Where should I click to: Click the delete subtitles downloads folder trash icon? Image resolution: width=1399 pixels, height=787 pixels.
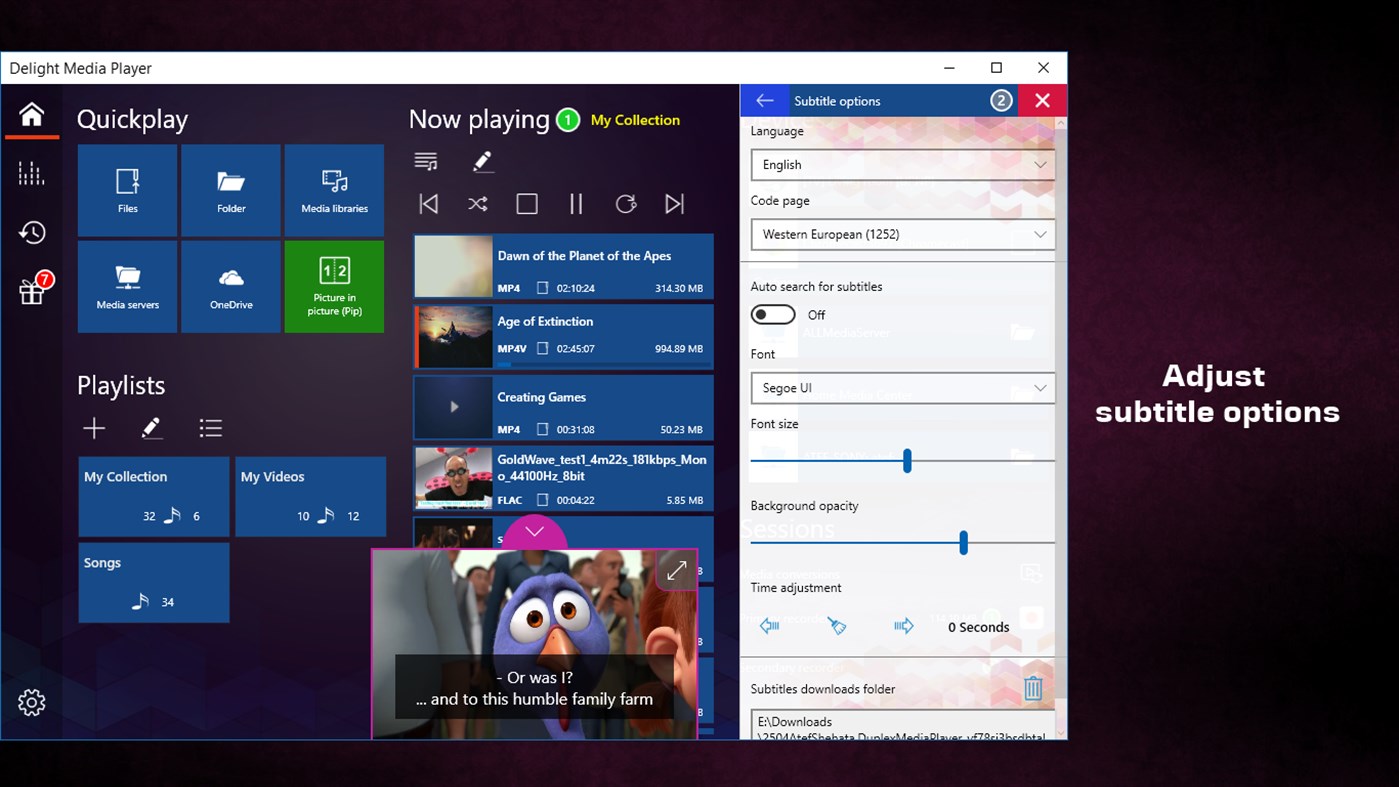click(x=1033, y=687)
